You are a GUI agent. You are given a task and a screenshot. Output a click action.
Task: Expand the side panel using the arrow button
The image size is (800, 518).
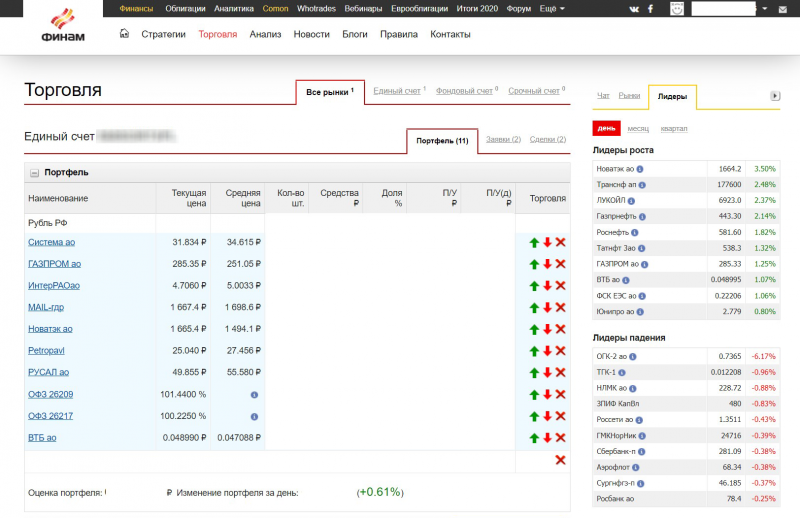point(774,96)
